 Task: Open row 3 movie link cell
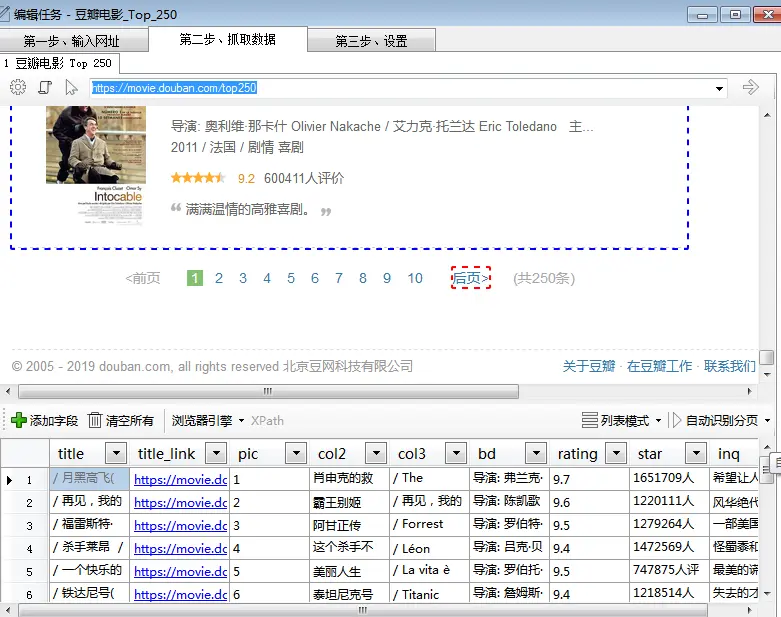point(180,525)
